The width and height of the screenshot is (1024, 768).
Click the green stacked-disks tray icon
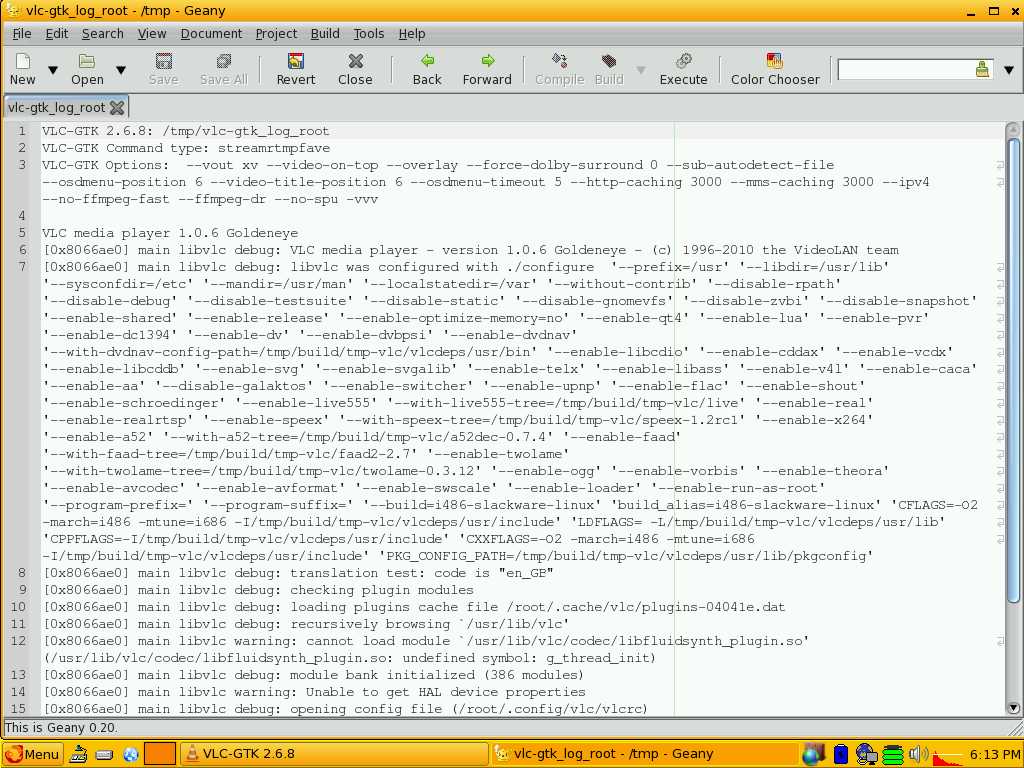click(893, 754)
